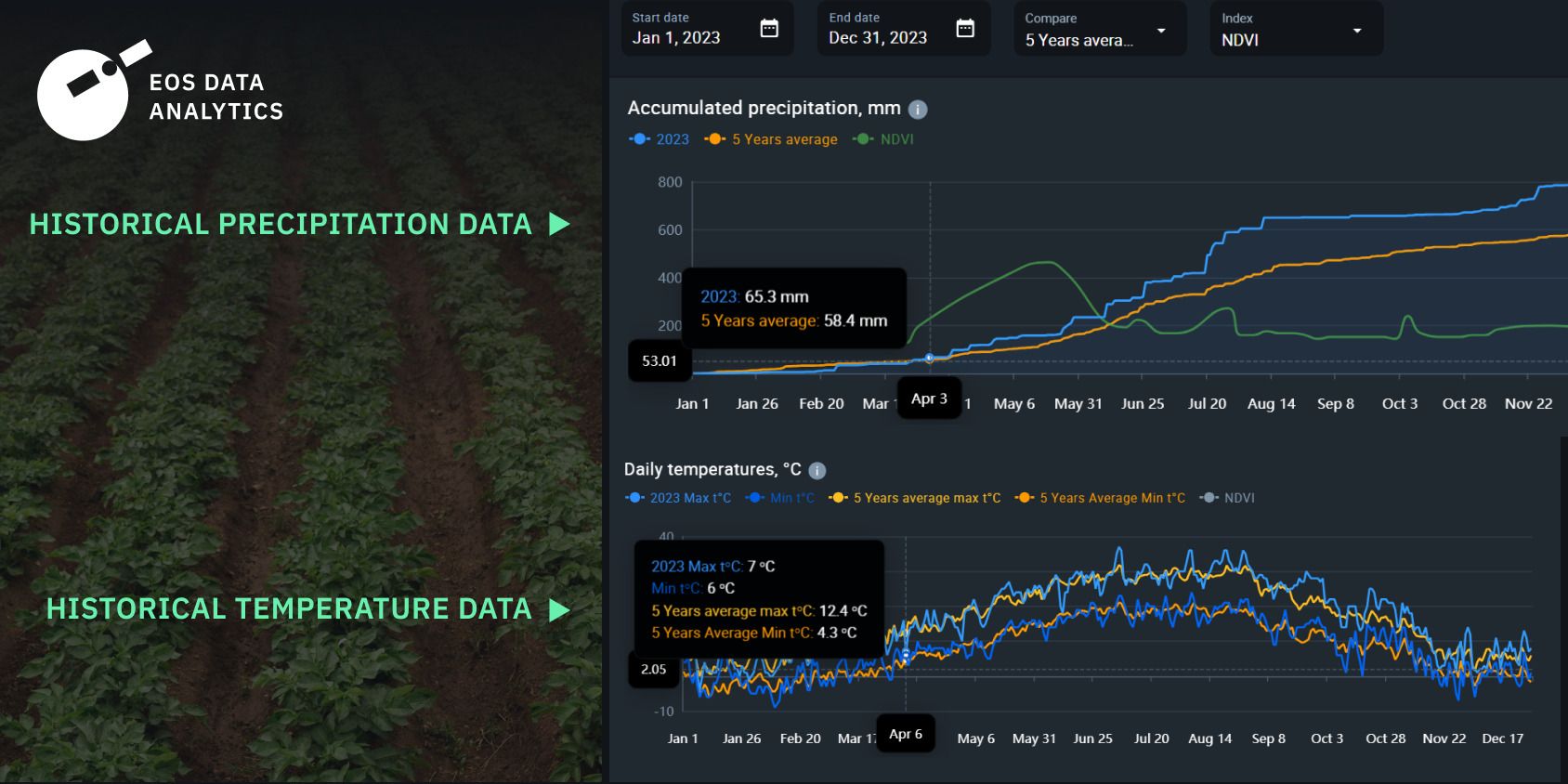Screen dimensions: 1568x784
Task: Click May 31 on temperature chart axis
Action: click(1034, 738)
